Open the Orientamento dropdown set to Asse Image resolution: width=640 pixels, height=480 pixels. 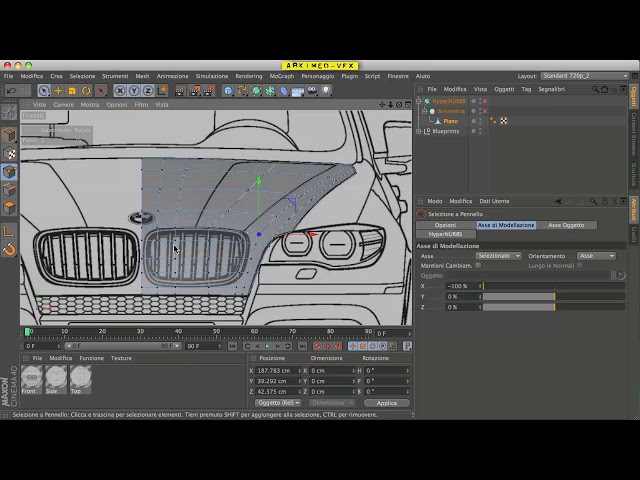596,256
